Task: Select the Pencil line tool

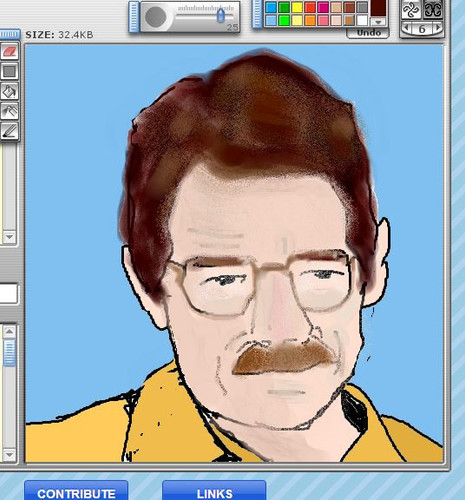Action: pos(9,131)
